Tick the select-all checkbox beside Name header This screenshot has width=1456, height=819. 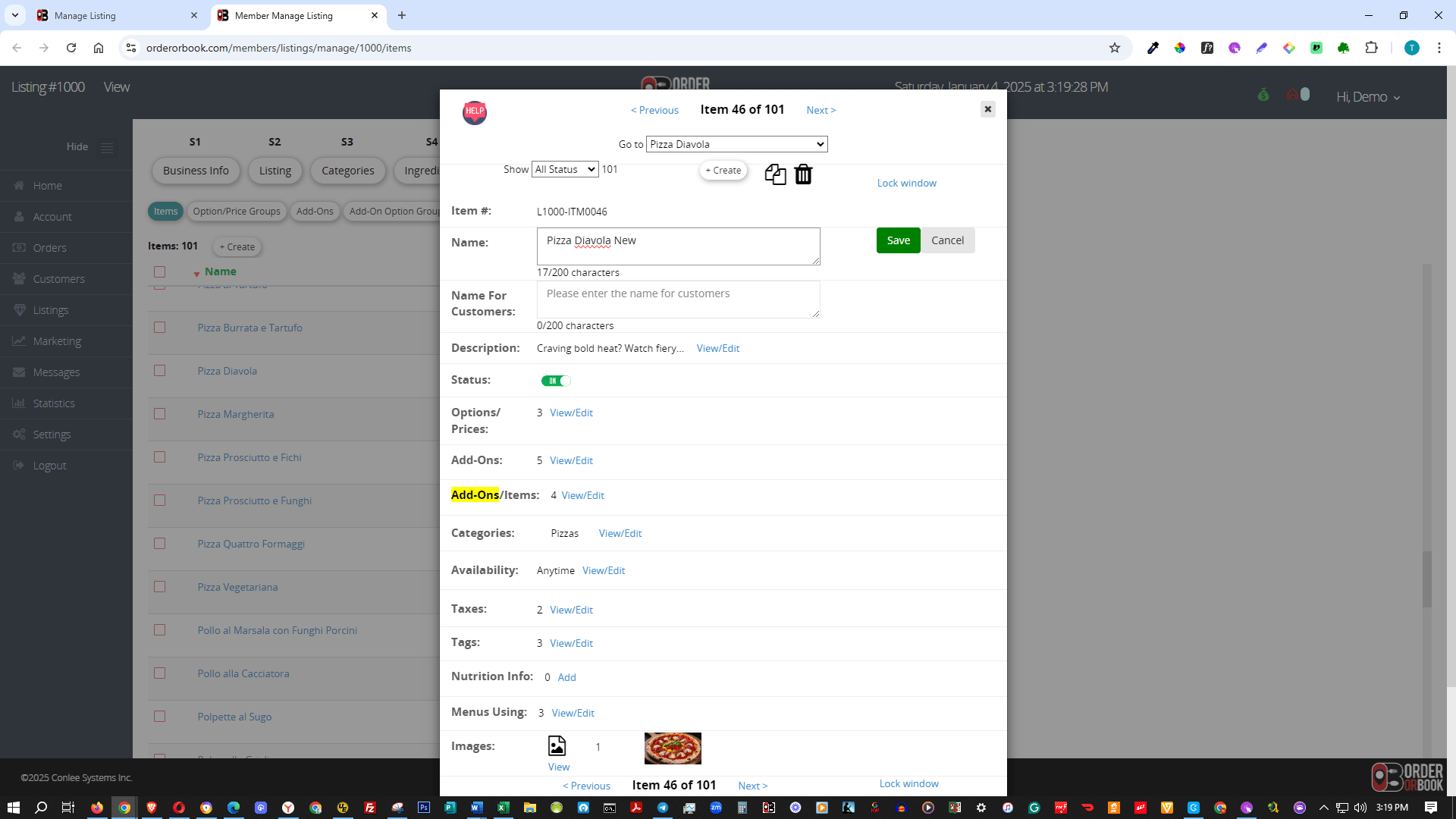click(x=159, y=271)
